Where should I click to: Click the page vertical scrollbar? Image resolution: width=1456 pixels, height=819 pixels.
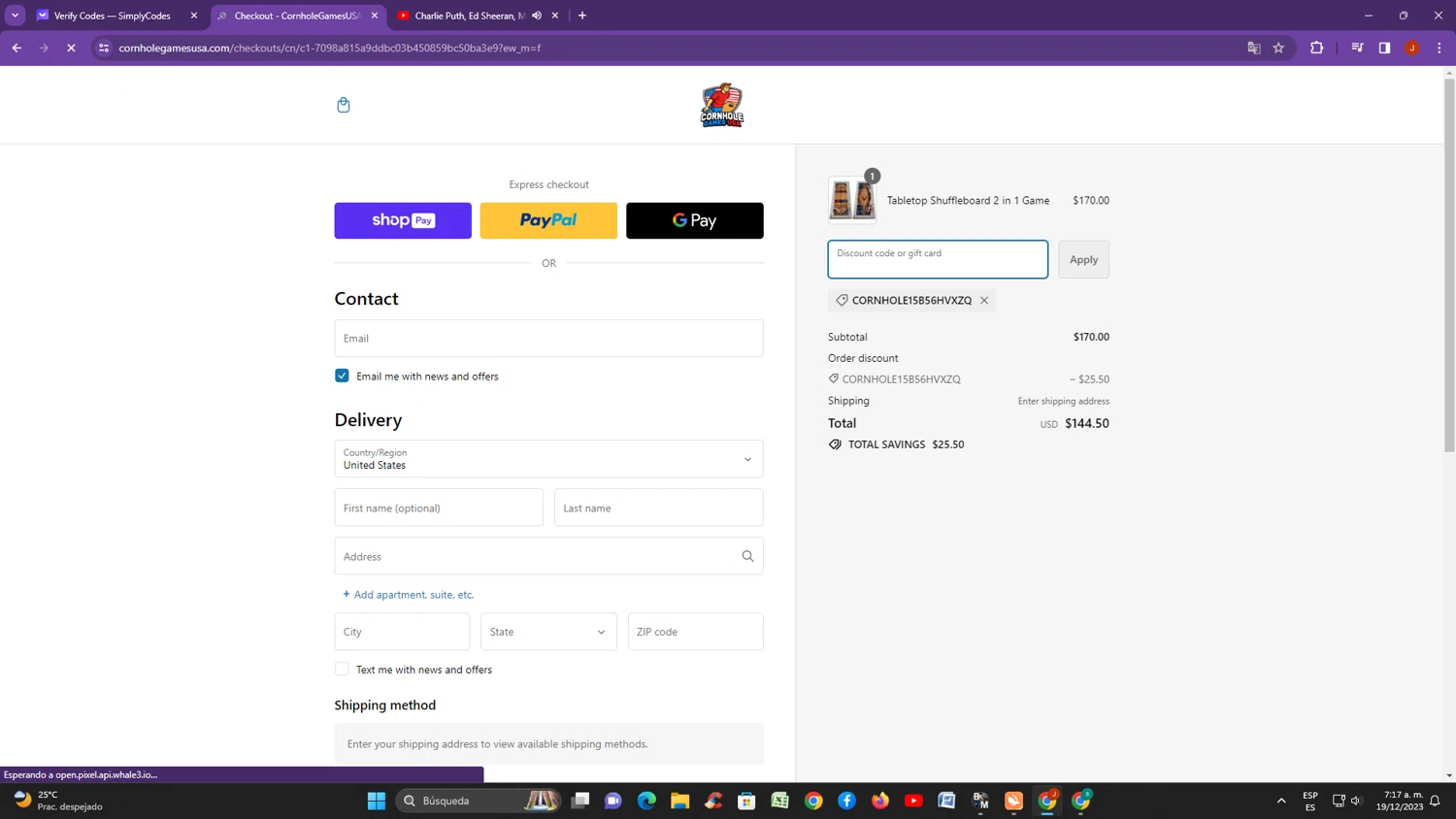pyautogui.click(x=1449, y=265)
